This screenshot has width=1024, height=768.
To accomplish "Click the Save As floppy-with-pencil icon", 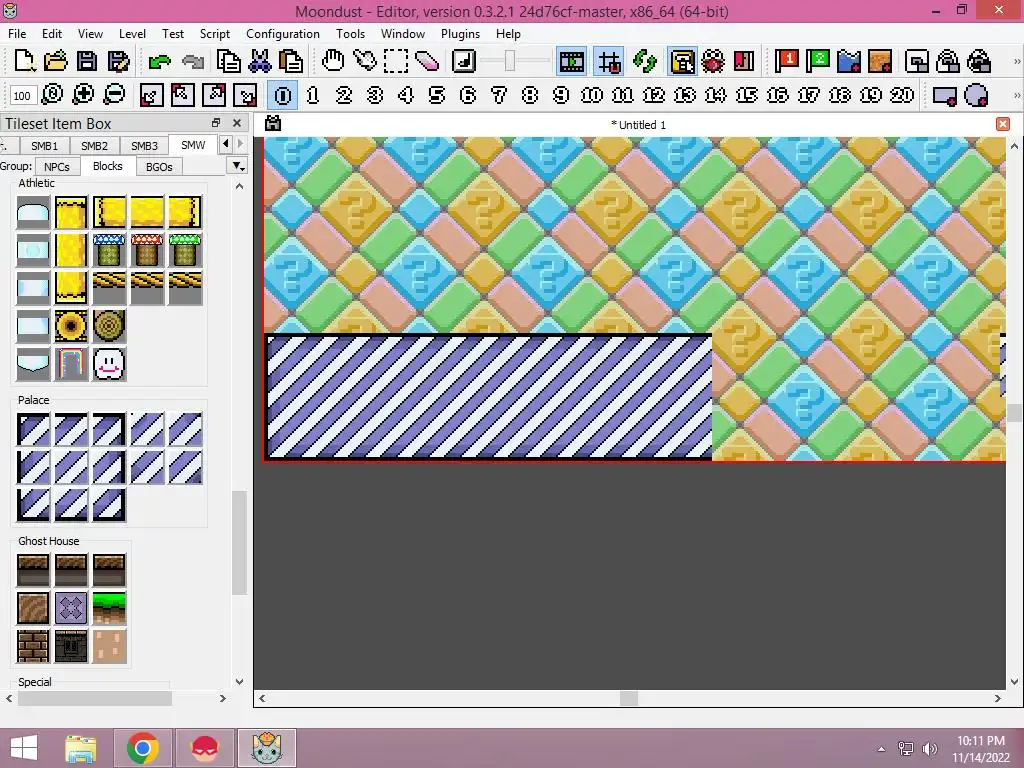I will tap(118, 61).
